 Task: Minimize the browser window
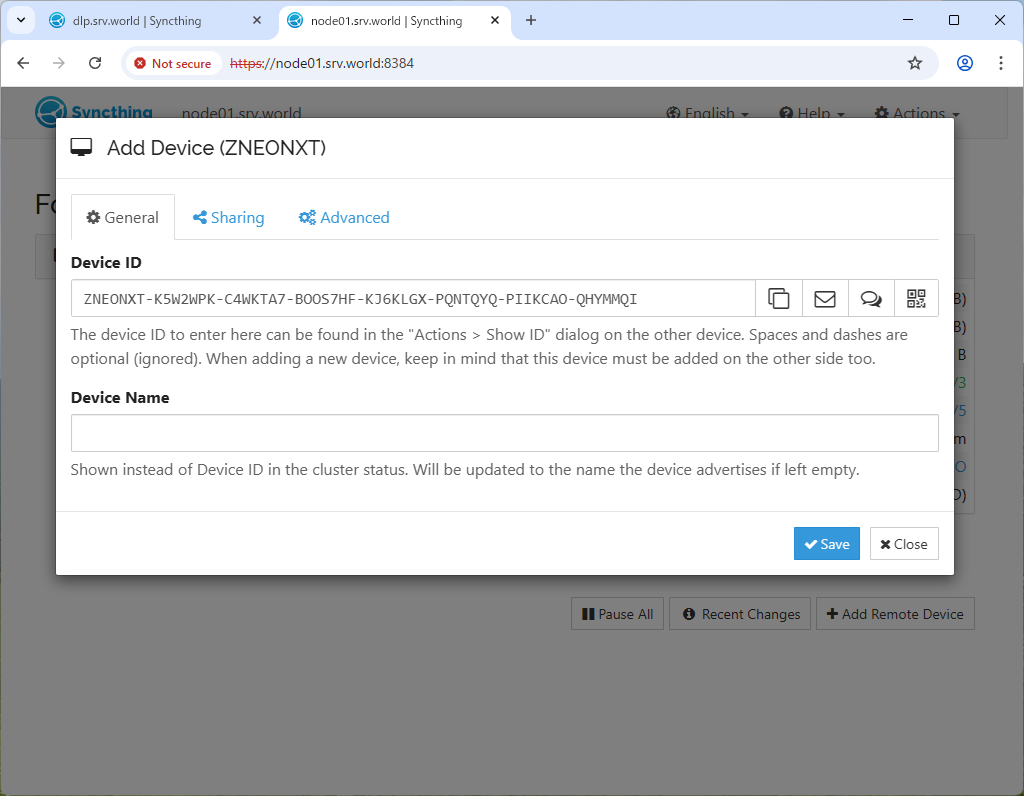[908, 20]
